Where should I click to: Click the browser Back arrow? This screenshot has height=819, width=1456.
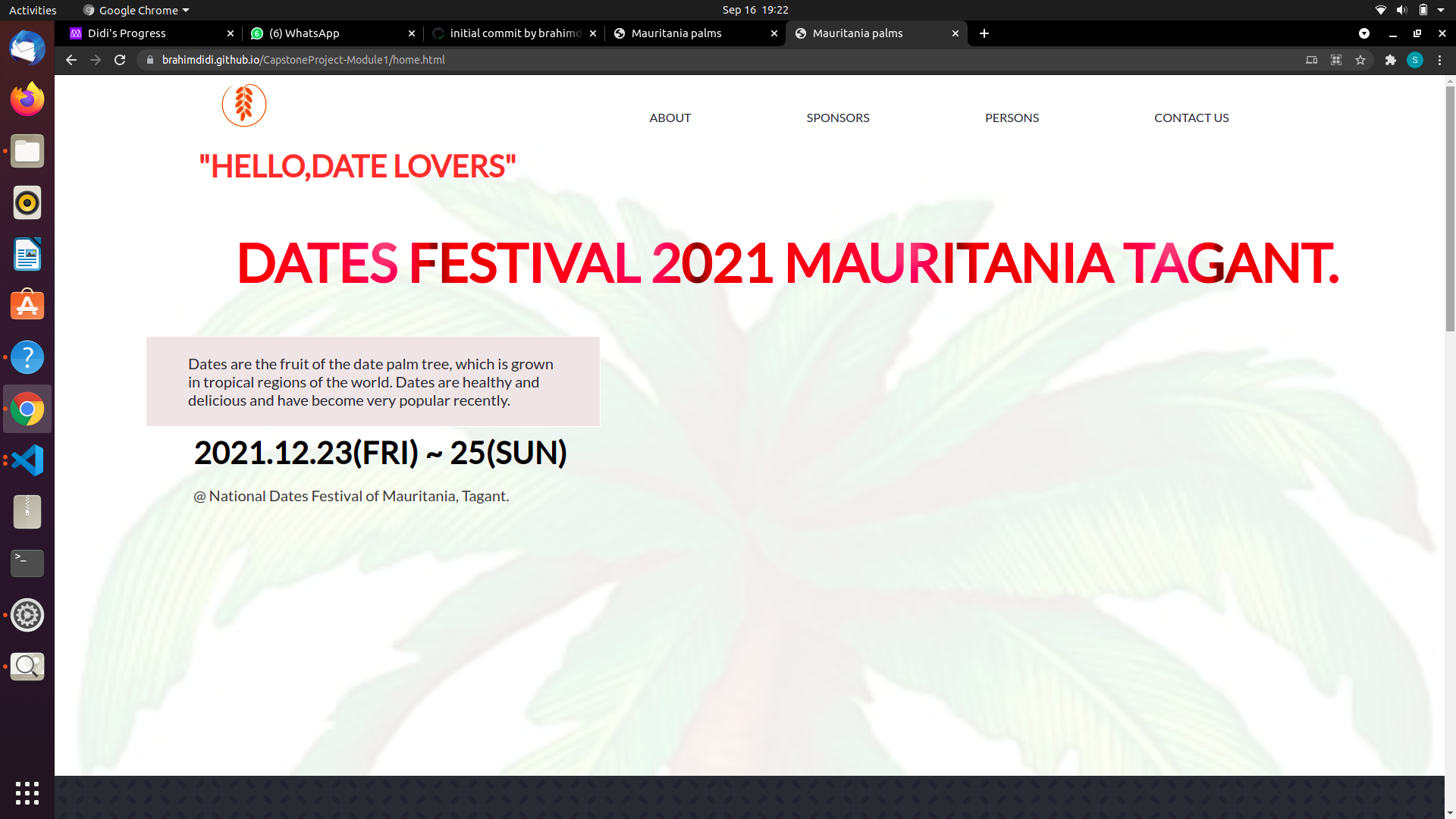coord(71,60)
